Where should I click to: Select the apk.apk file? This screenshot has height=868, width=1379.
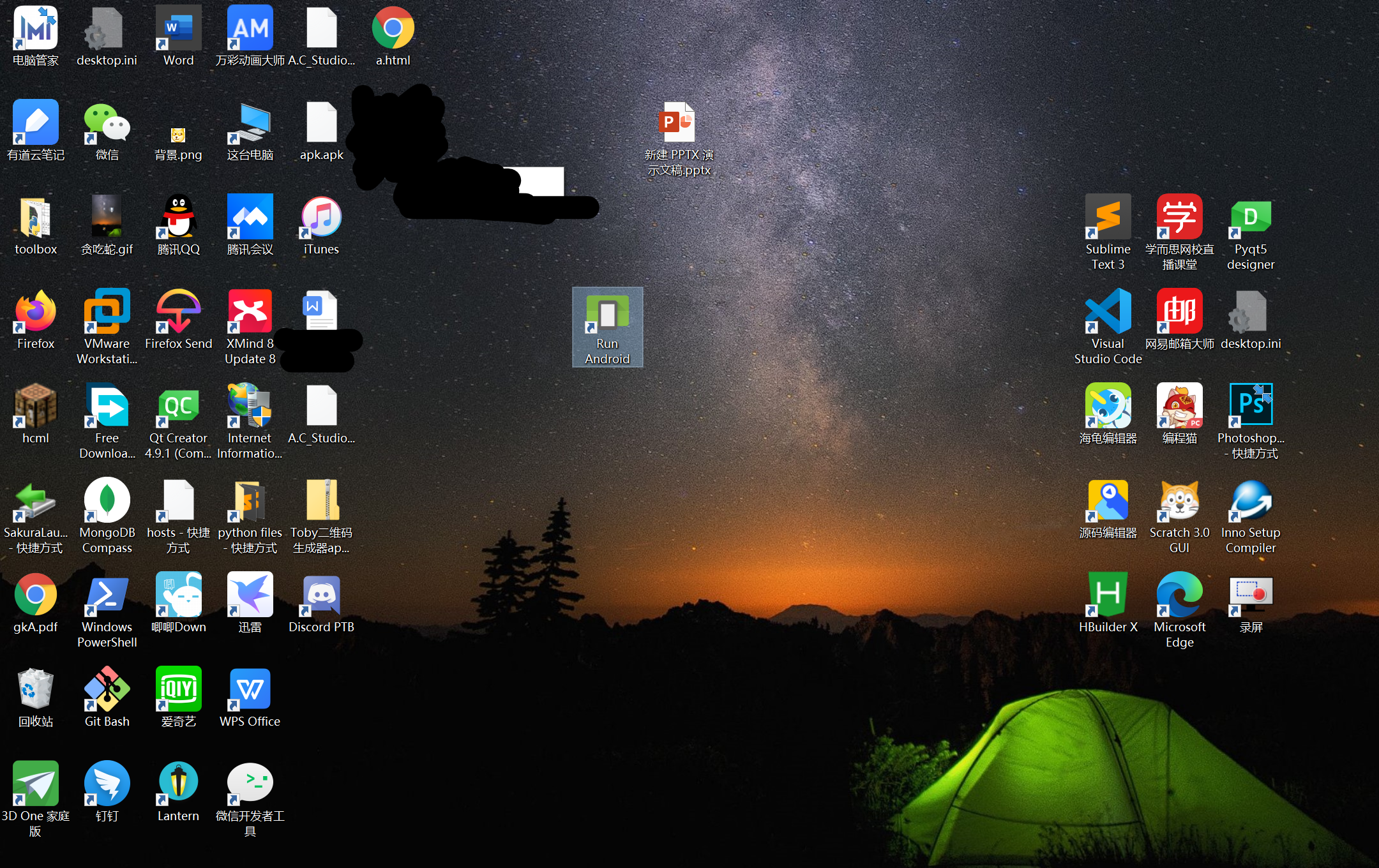[x=322, y=131]
